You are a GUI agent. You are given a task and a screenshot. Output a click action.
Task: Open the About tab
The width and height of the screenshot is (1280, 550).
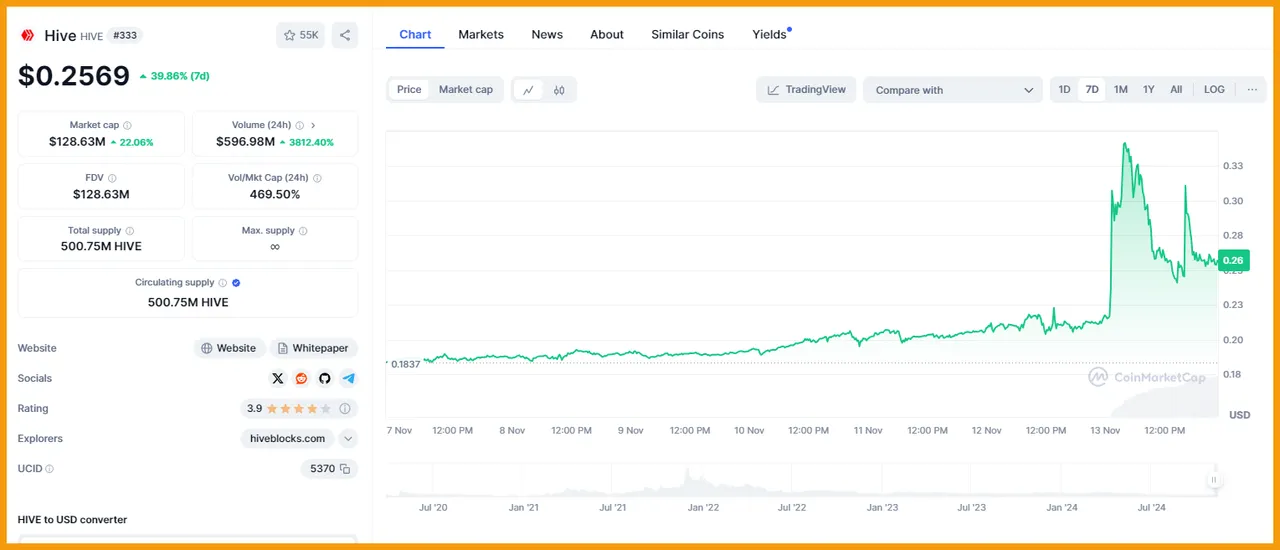[x=607, y=35]
